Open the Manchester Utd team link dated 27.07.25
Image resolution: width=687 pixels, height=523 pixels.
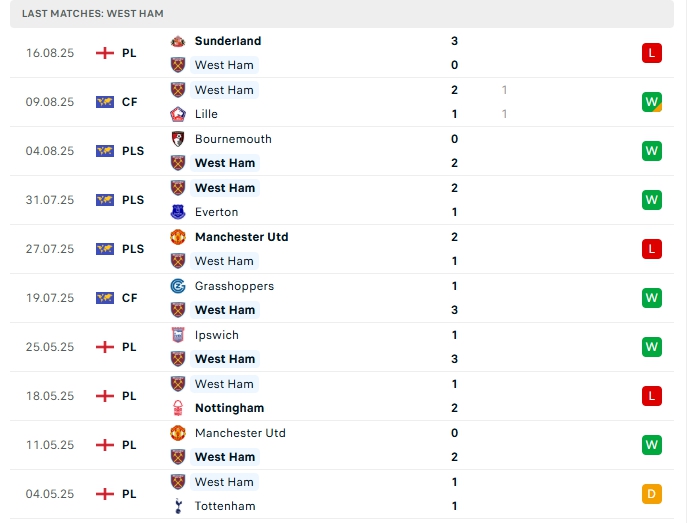(241, 237)
